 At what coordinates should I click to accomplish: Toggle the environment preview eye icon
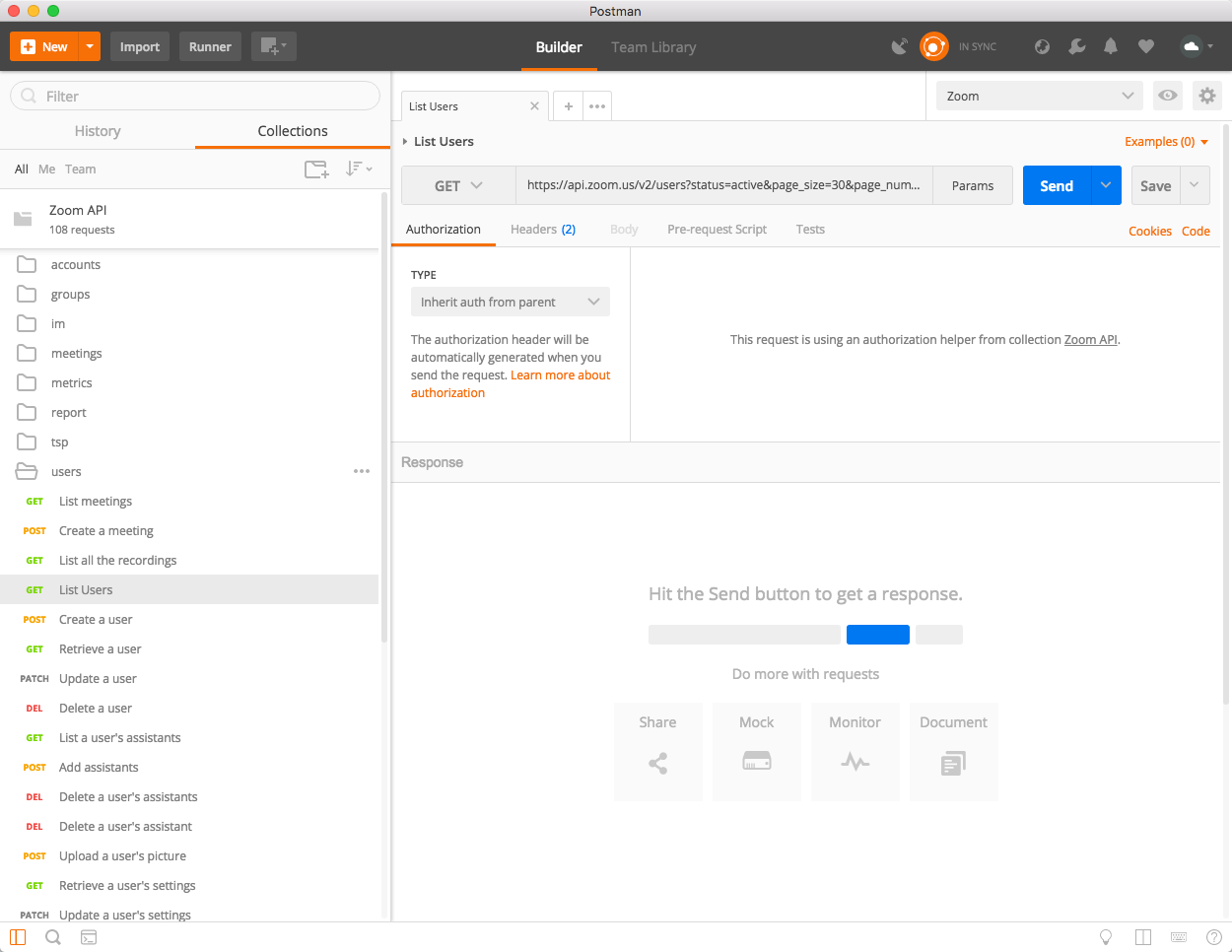pyautogui.click(x=1167, y=96)
